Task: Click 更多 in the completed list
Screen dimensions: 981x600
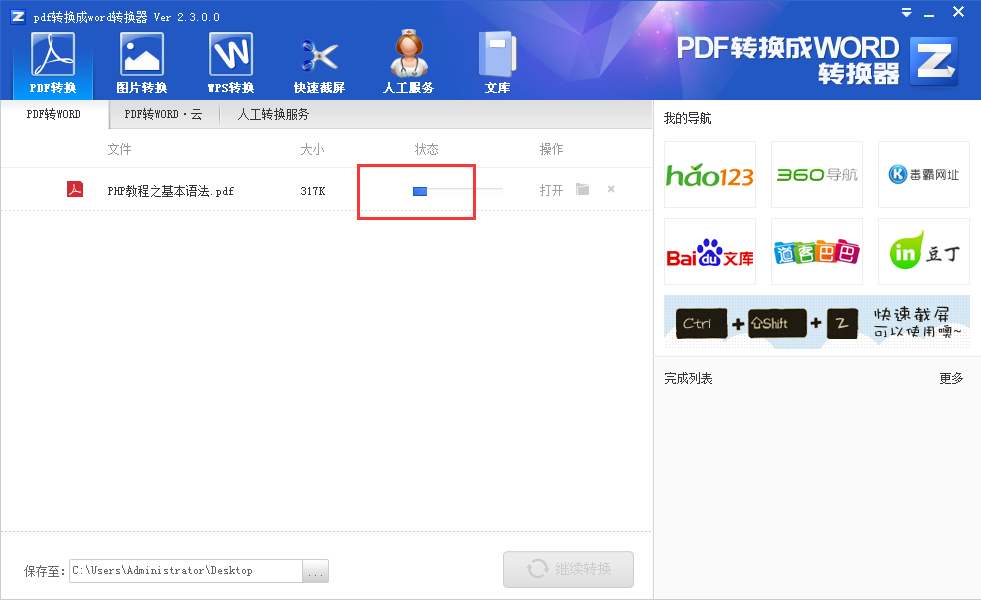Action: tap(951, 378)
